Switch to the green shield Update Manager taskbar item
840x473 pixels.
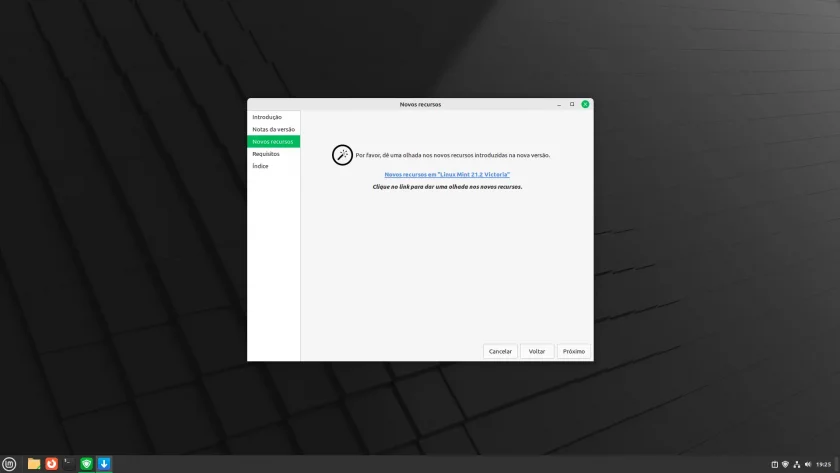[x=86, y=464]
